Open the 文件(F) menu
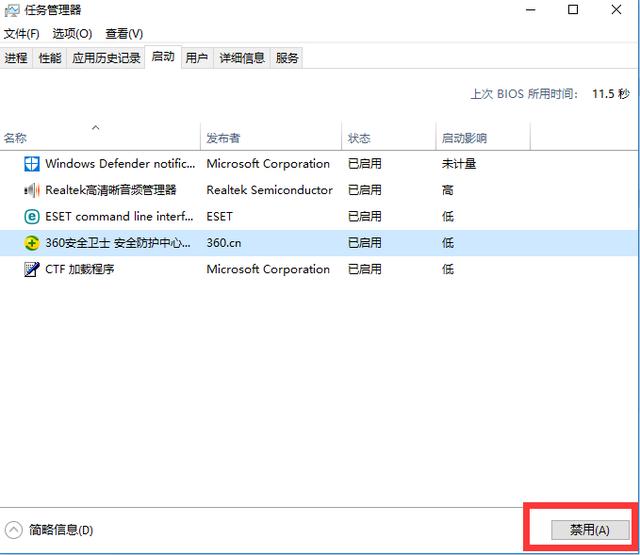640x555 pixels. (x=22, y=33)
